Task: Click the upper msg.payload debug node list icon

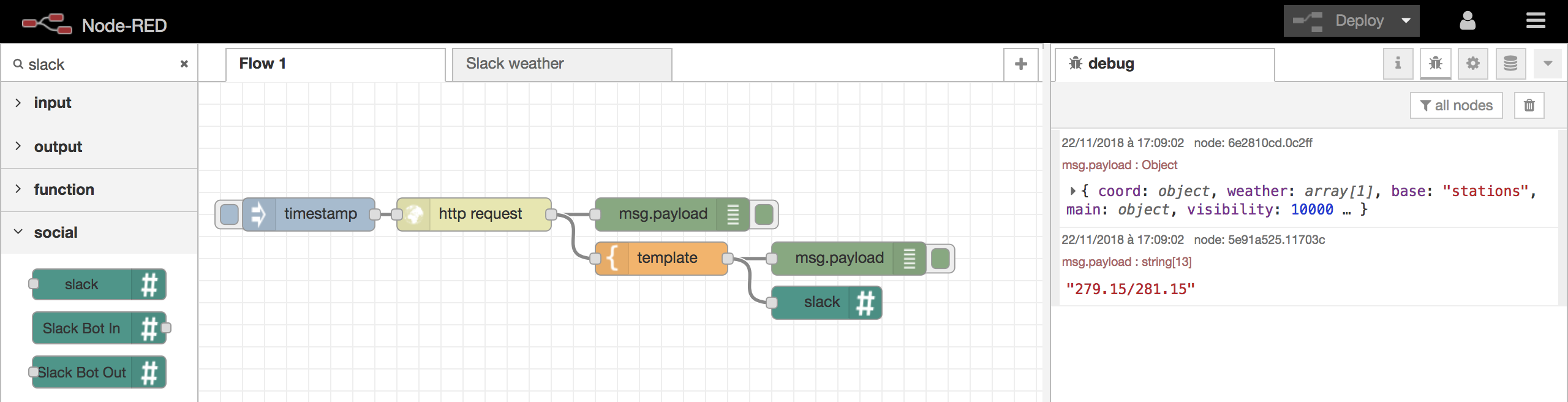Action: tap(733, 214)
